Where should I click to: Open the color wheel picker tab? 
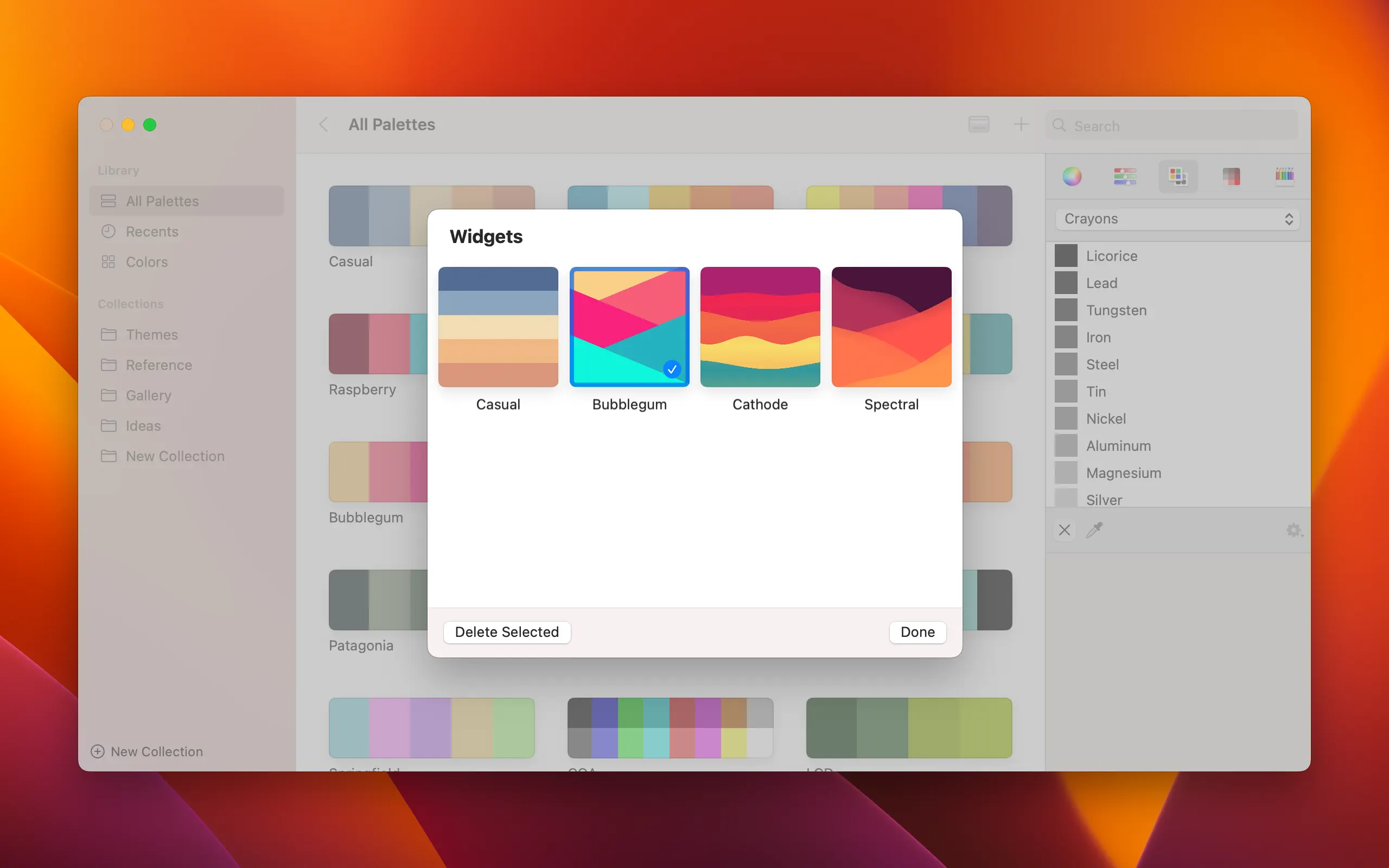[x=1072, y=176]
